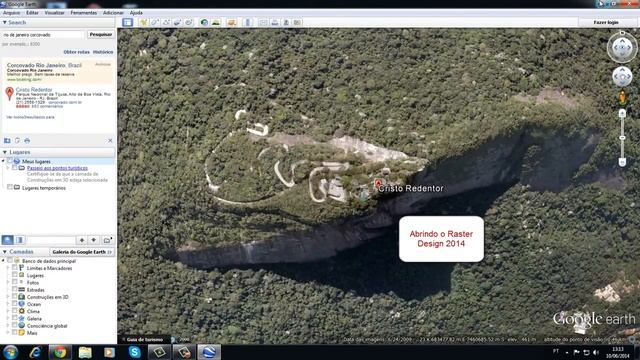Check the Meus lugares checkbox
The height and width of the screenshot is (360, 640).
tap(10, 161)
